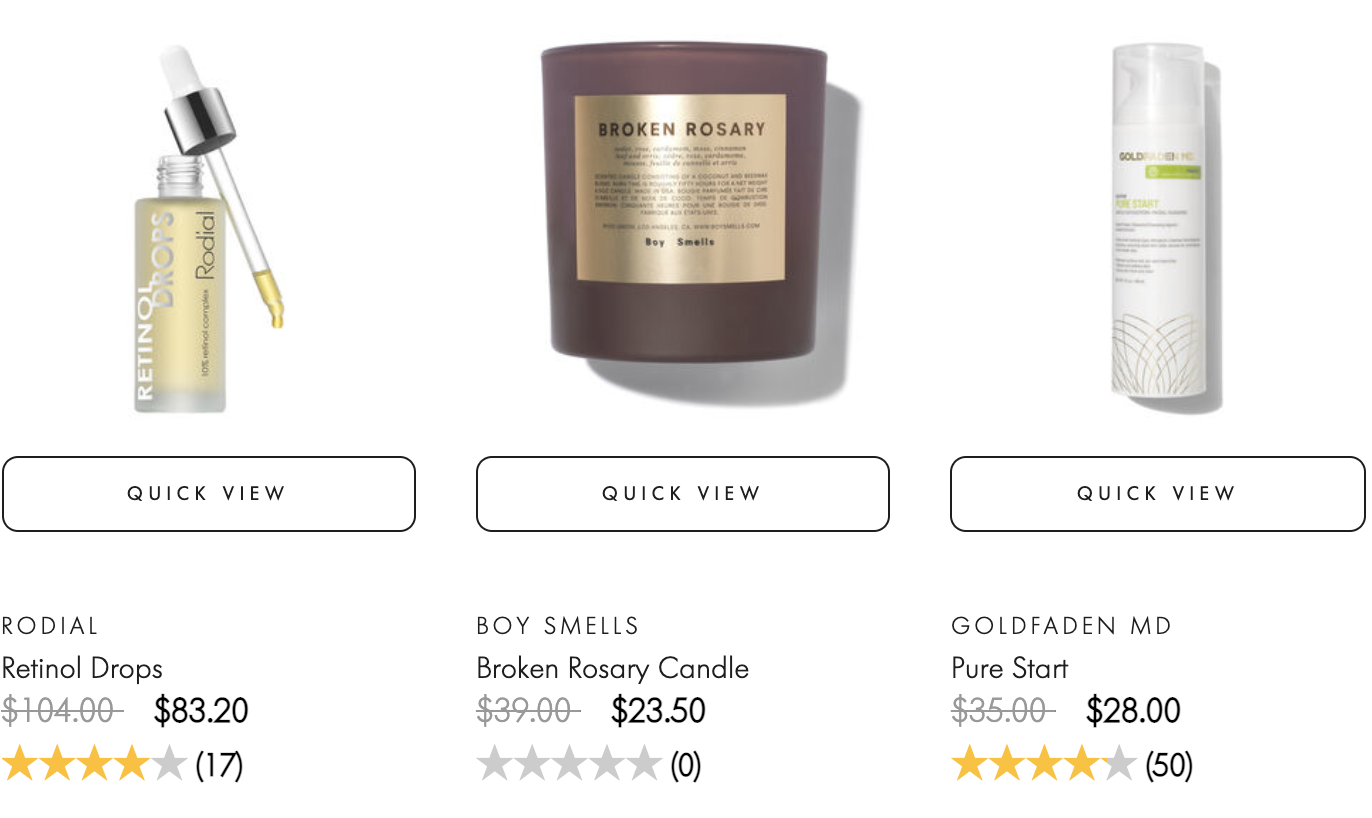Open the Retinol Drops product title link
1372x818 pixels.
tap(82, 668)
